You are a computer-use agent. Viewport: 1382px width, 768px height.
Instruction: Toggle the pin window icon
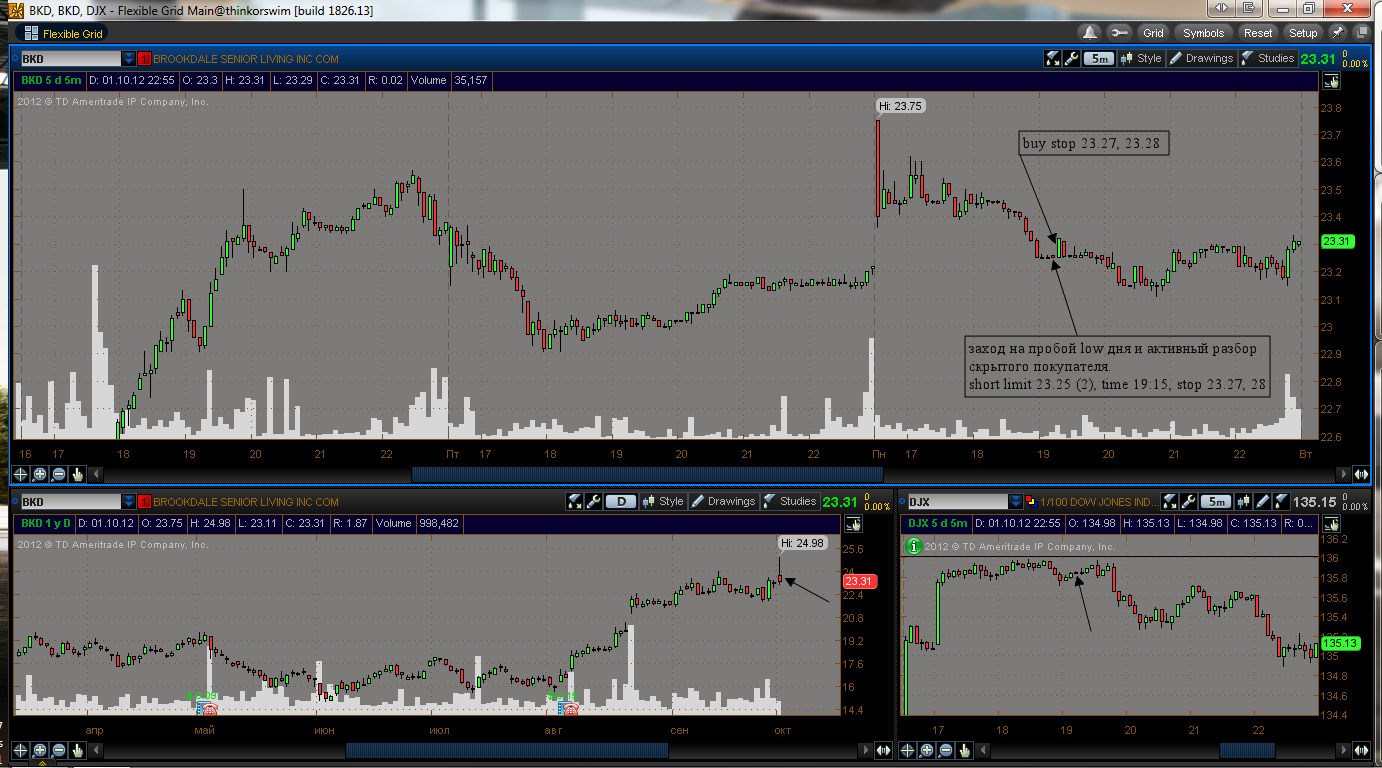(x=1337, y=32)
